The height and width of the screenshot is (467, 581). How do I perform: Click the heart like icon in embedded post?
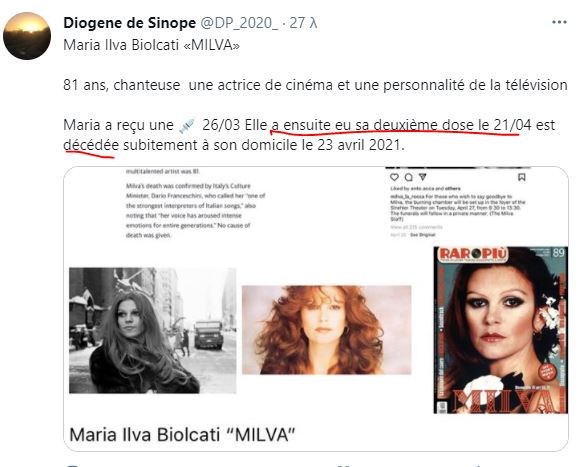(x=395, y=177)
